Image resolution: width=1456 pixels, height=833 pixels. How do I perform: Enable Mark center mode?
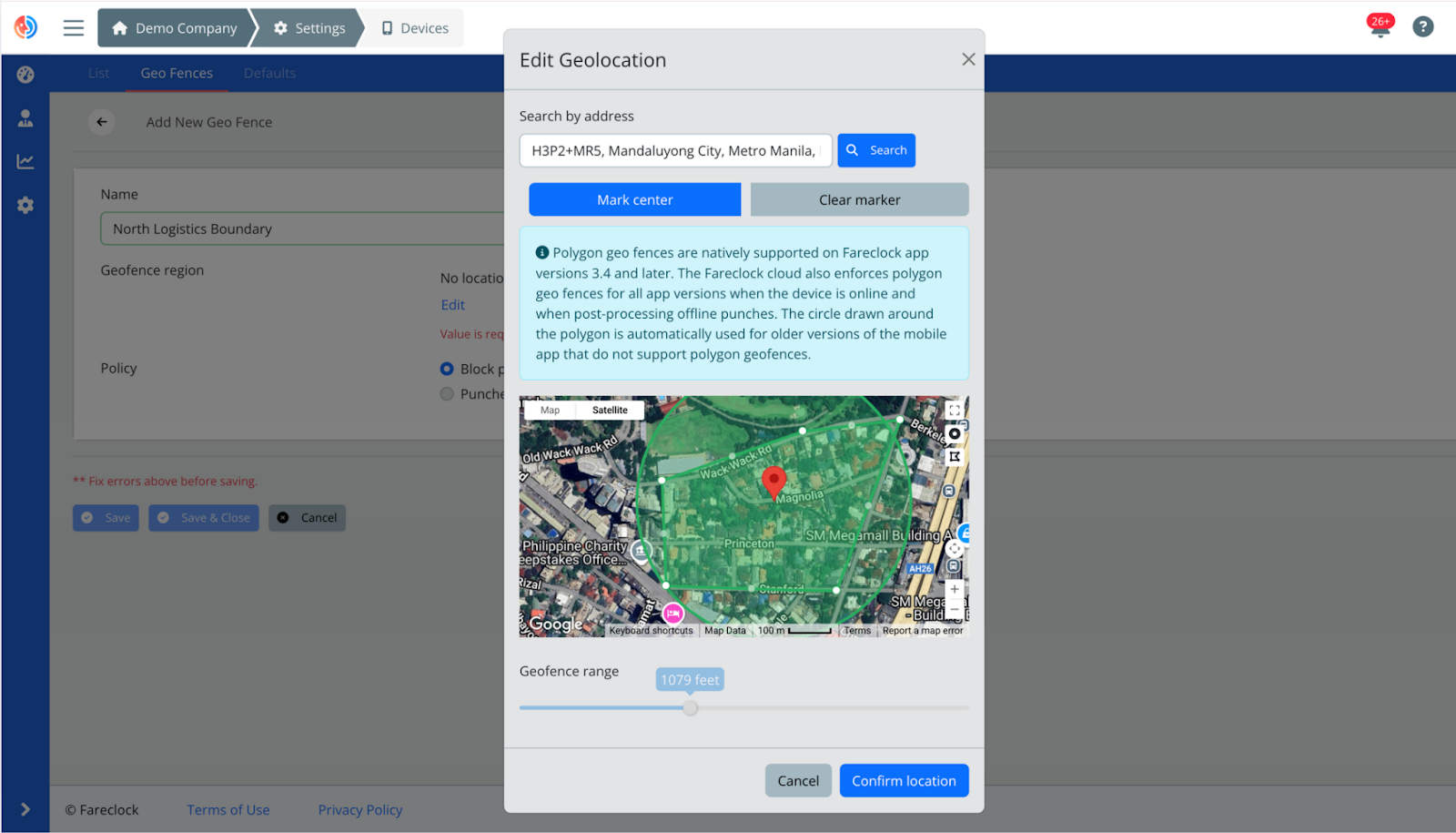pos(634,199)
